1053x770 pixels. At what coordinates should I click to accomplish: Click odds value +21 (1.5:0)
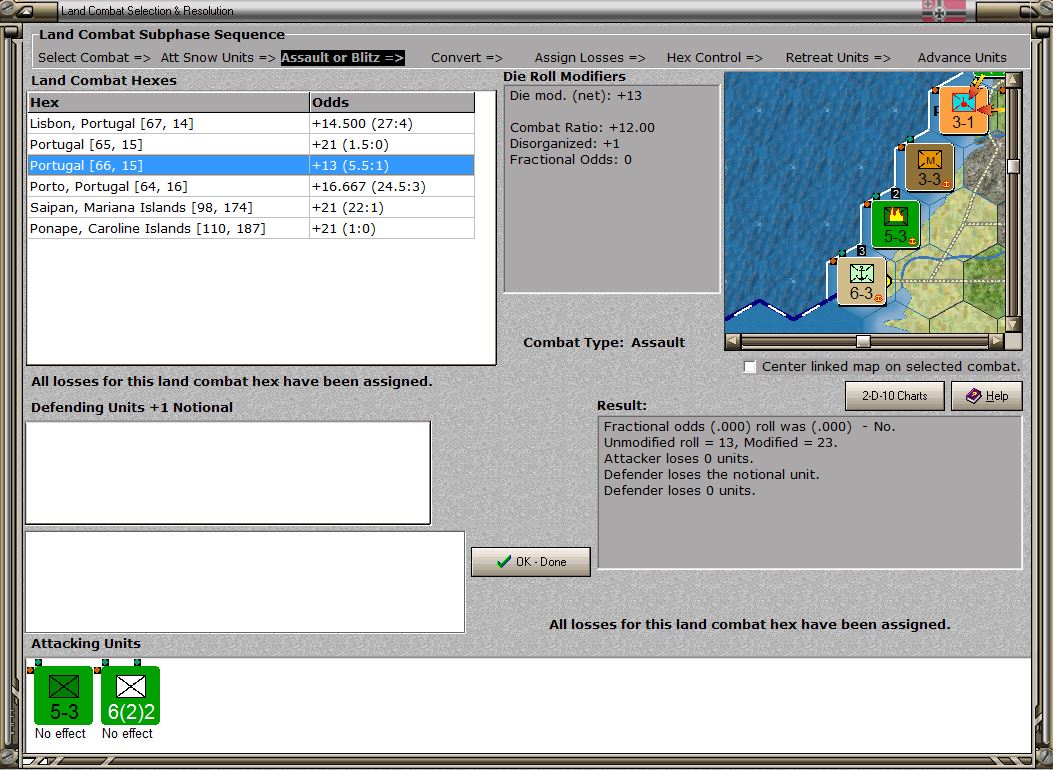[x=351, y=144]
